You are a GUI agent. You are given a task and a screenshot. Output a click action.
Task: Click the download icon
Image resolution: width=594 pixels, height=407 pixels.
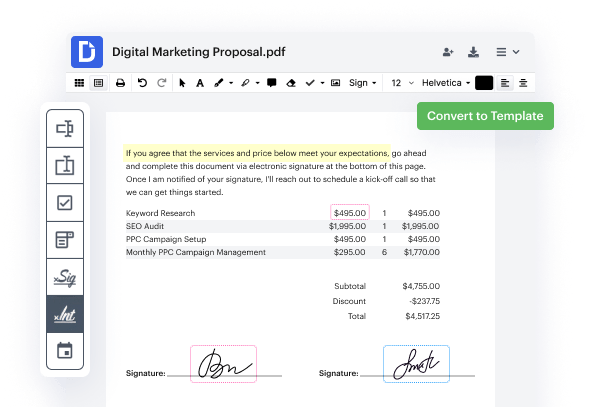[x=473, y=52]
